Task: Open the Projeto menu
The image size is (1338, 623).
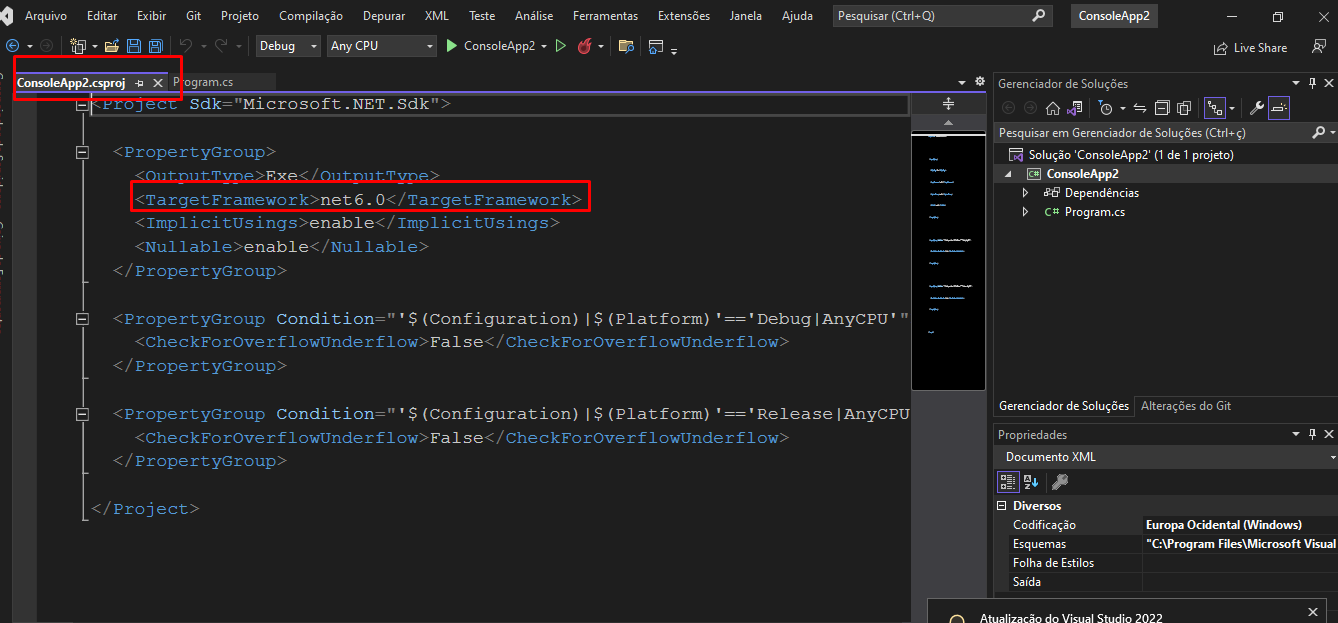Action: [240, 16]
